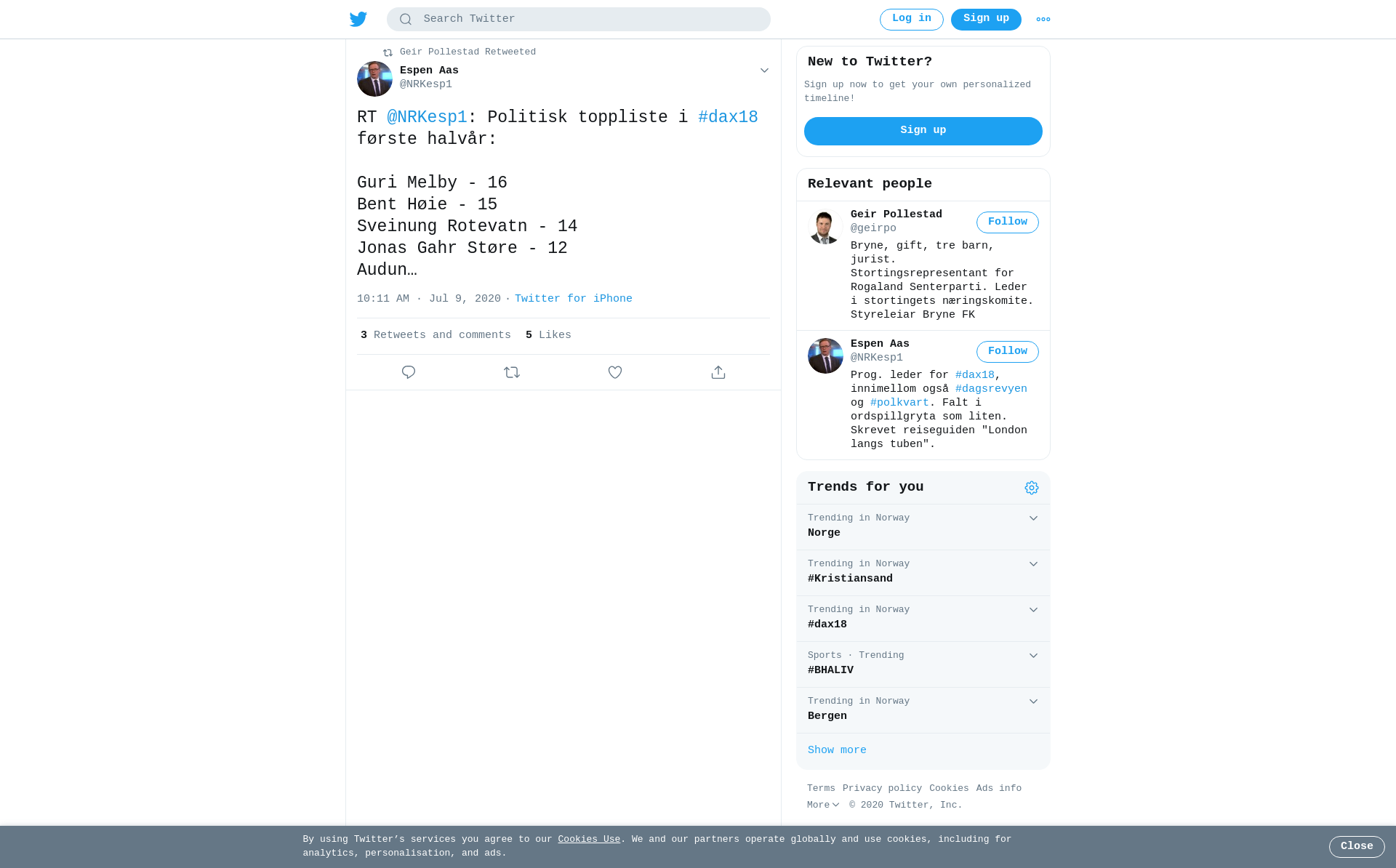Click the Twitter bird logo
This screenshot has width=1396, height=868.
358,20
